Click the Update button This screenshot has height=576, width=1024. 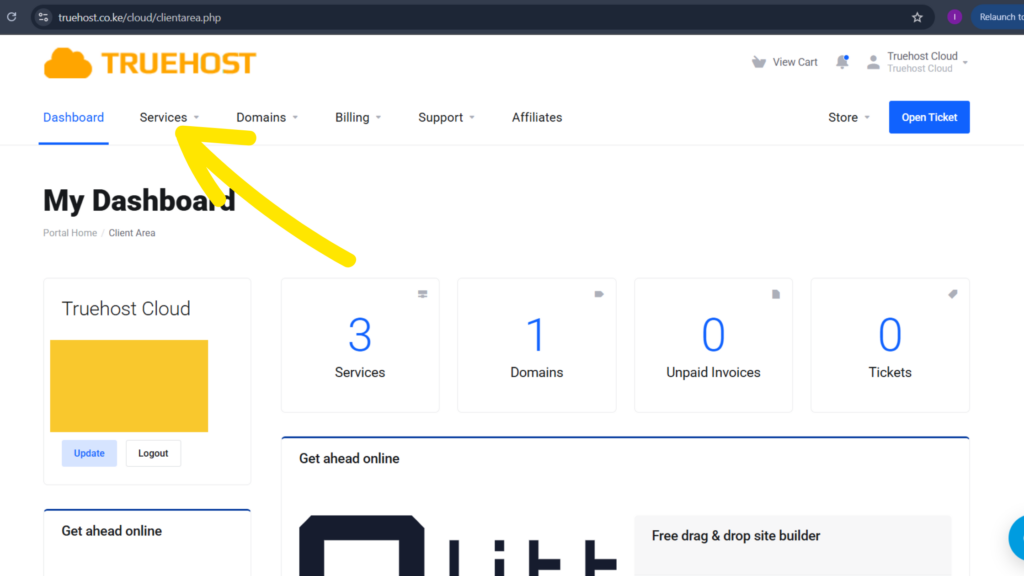[89, 453]
